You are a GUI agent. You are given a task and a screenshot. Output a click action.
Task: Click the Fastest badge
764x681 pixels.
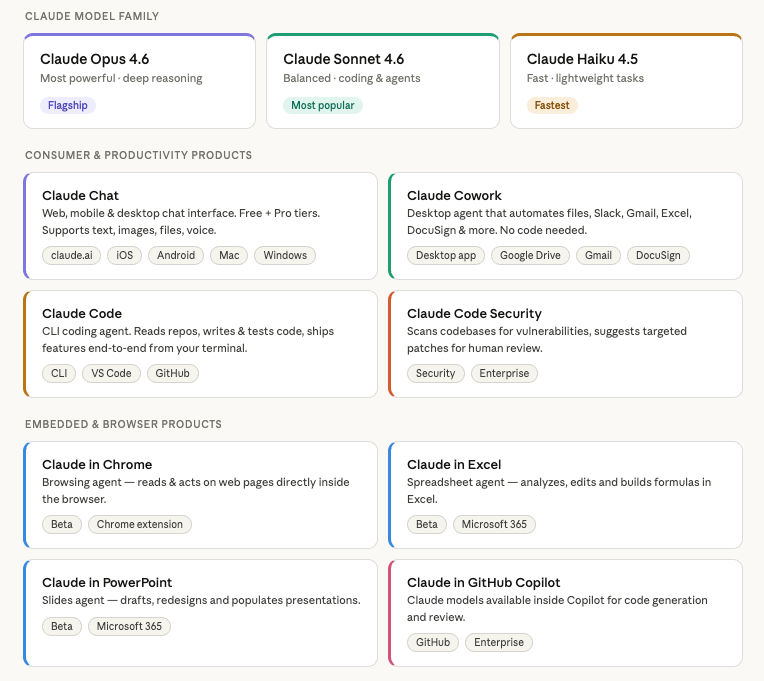click(x=552, y=105)
